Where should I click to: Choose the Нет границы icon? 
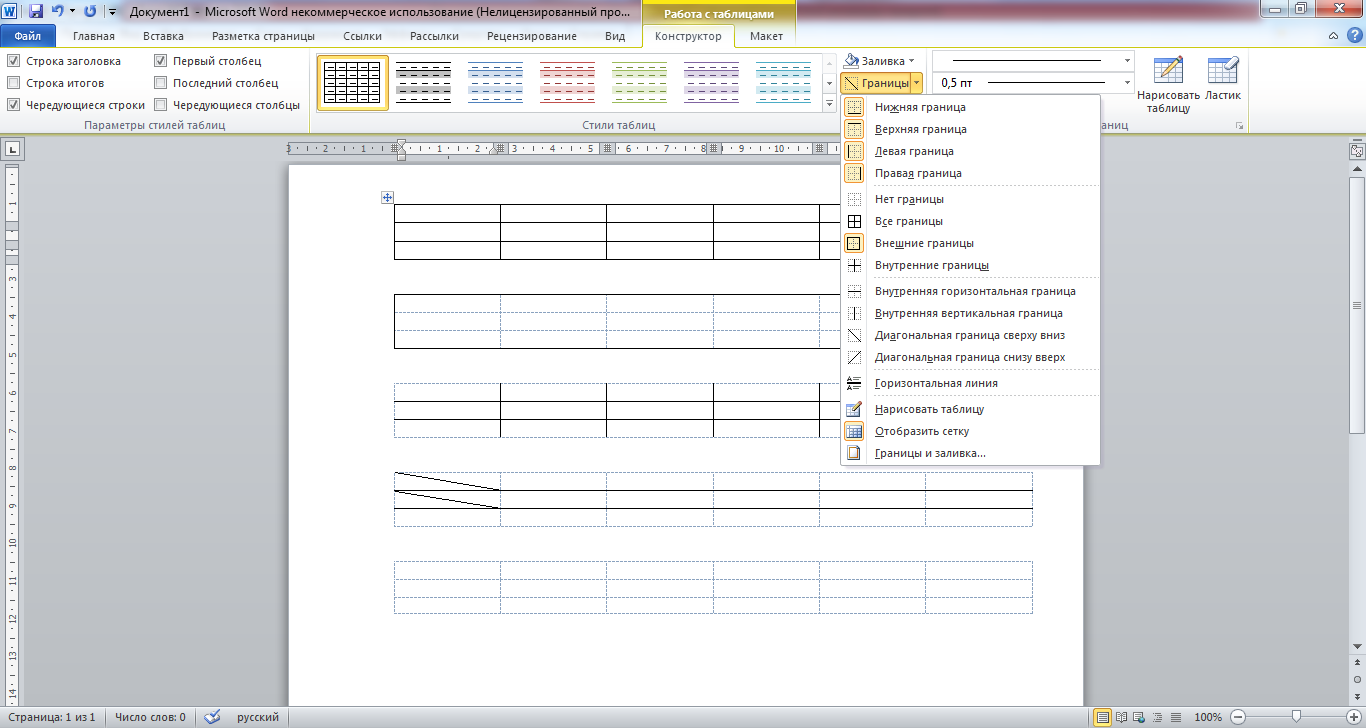click(854, 199)
